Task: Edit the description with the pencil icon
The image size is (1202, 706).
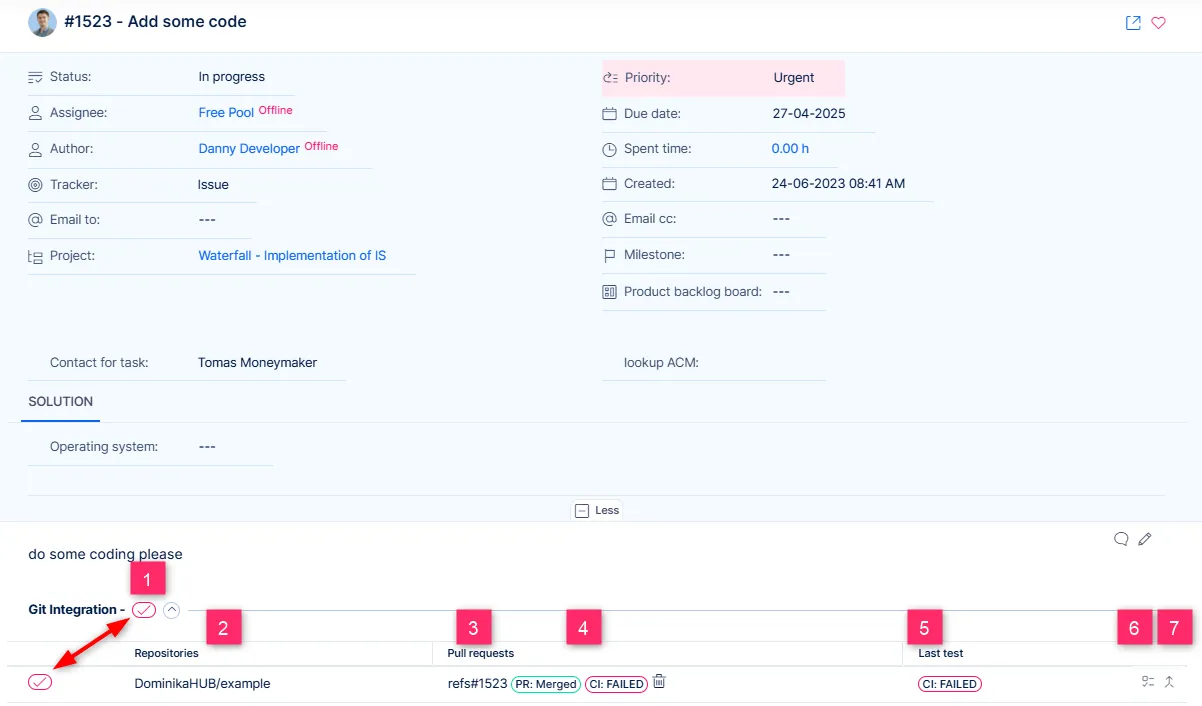Action: [1145, 539]
